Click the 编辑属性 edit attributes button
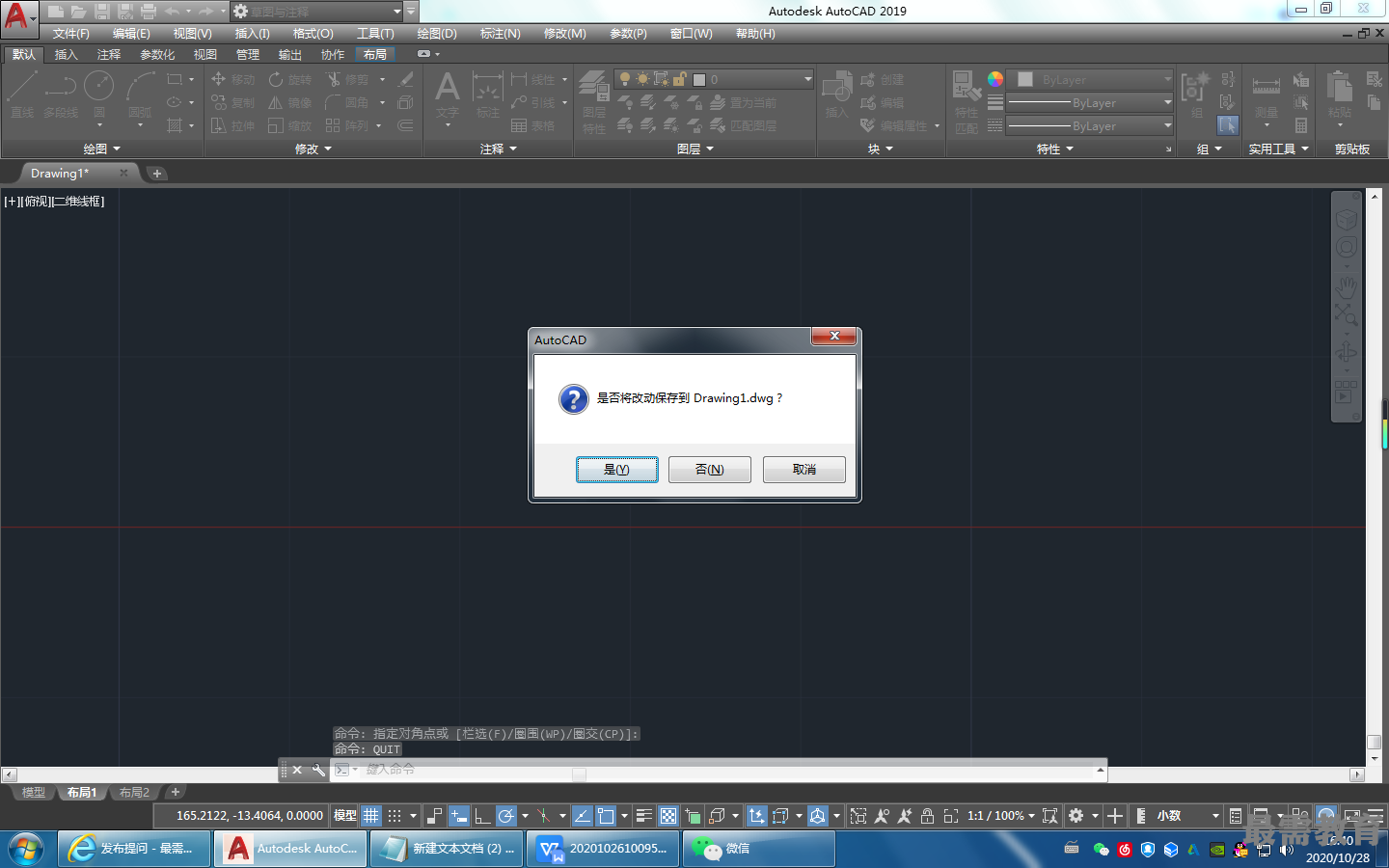Viewport: 1389px width, 868px height. click(x=894, y=125)
